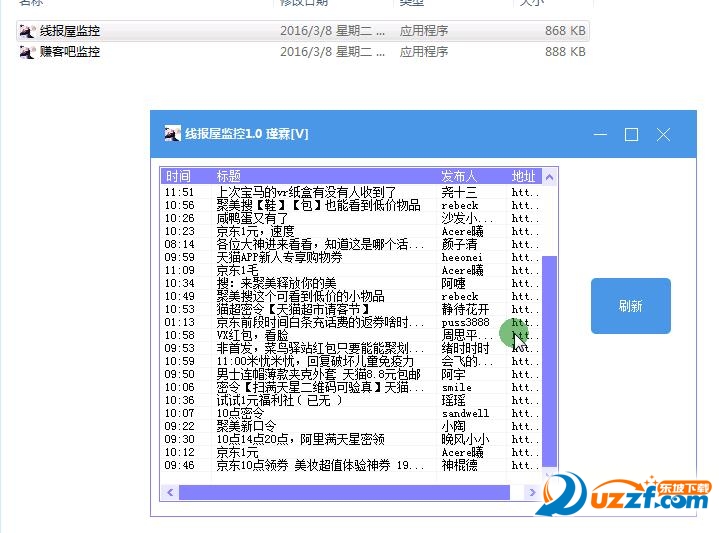Image resolution: width=719 pixels, height=533 pixels.
Task: Click address link in 阿宇 row
Action: 525,375
